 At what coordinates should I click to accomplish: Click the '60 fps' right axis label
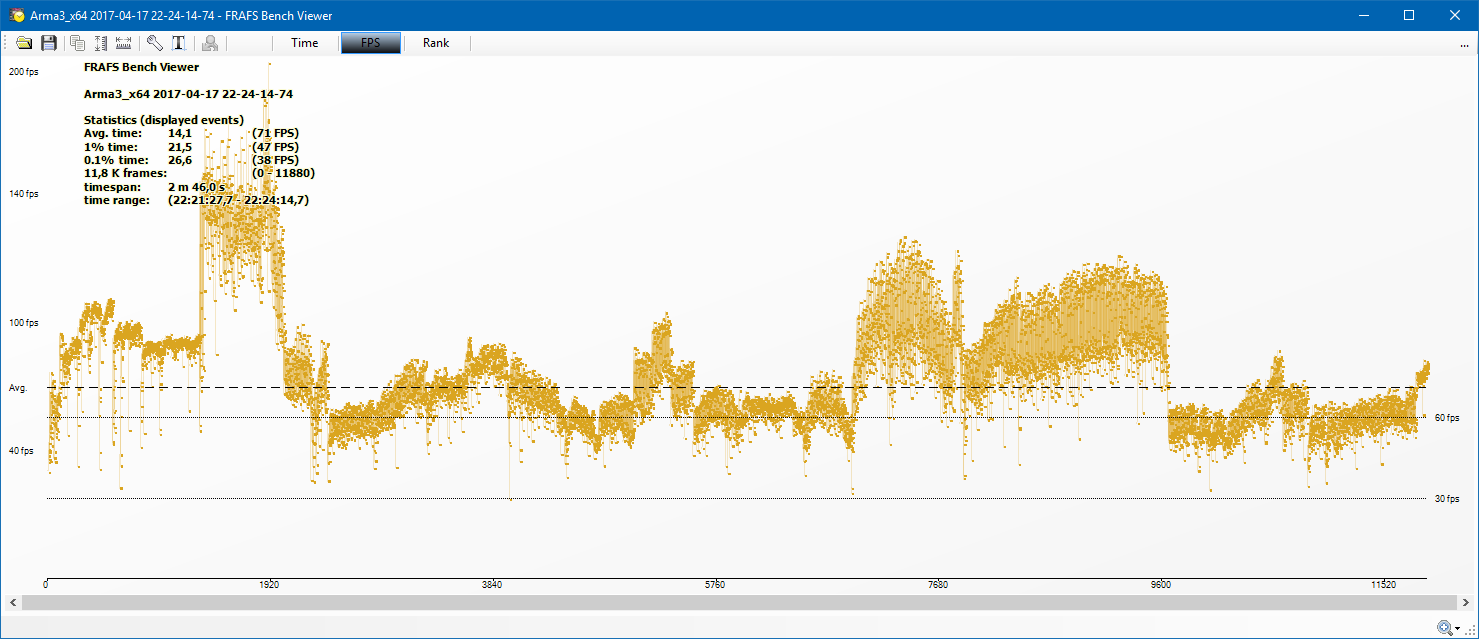[x=1447, y=417]
